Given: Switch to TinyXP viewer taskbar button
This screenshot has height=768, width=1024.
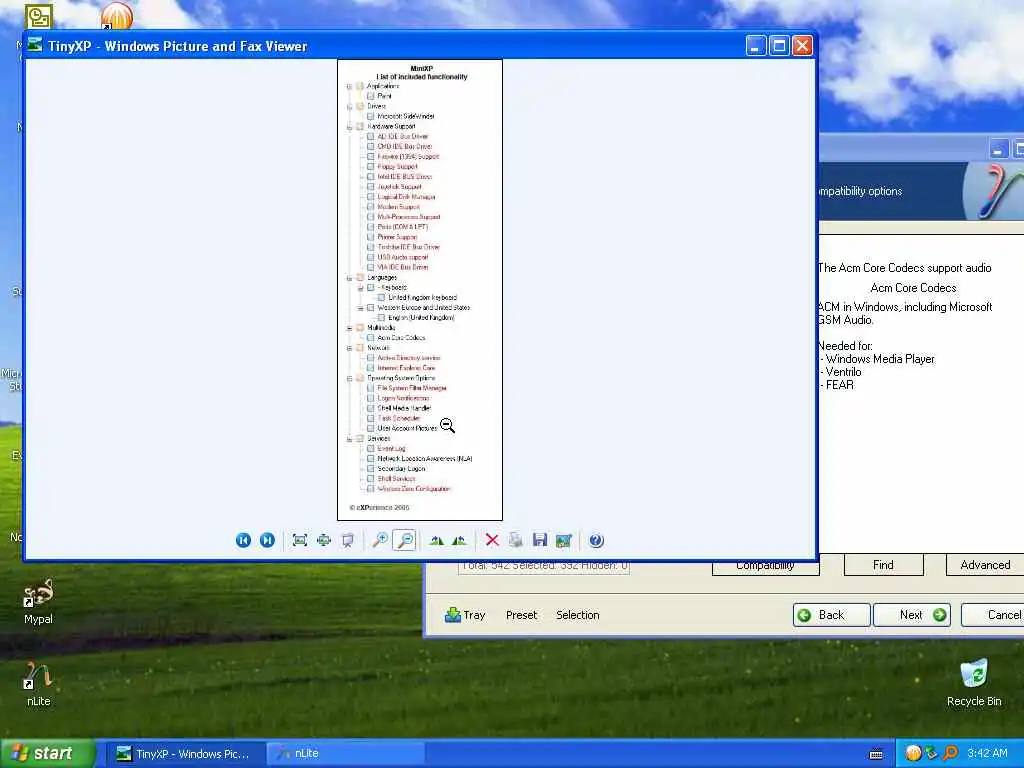Looking at the screenshot, I should (184, 753).
